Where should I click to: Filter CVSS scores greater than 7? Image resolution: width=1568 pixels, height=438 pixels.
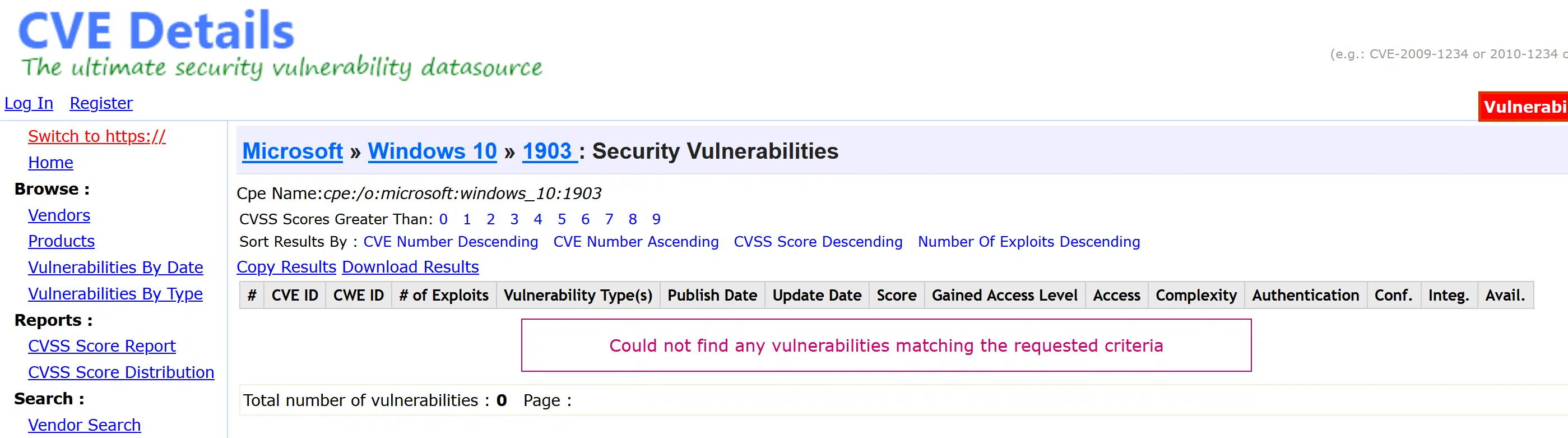609,219
